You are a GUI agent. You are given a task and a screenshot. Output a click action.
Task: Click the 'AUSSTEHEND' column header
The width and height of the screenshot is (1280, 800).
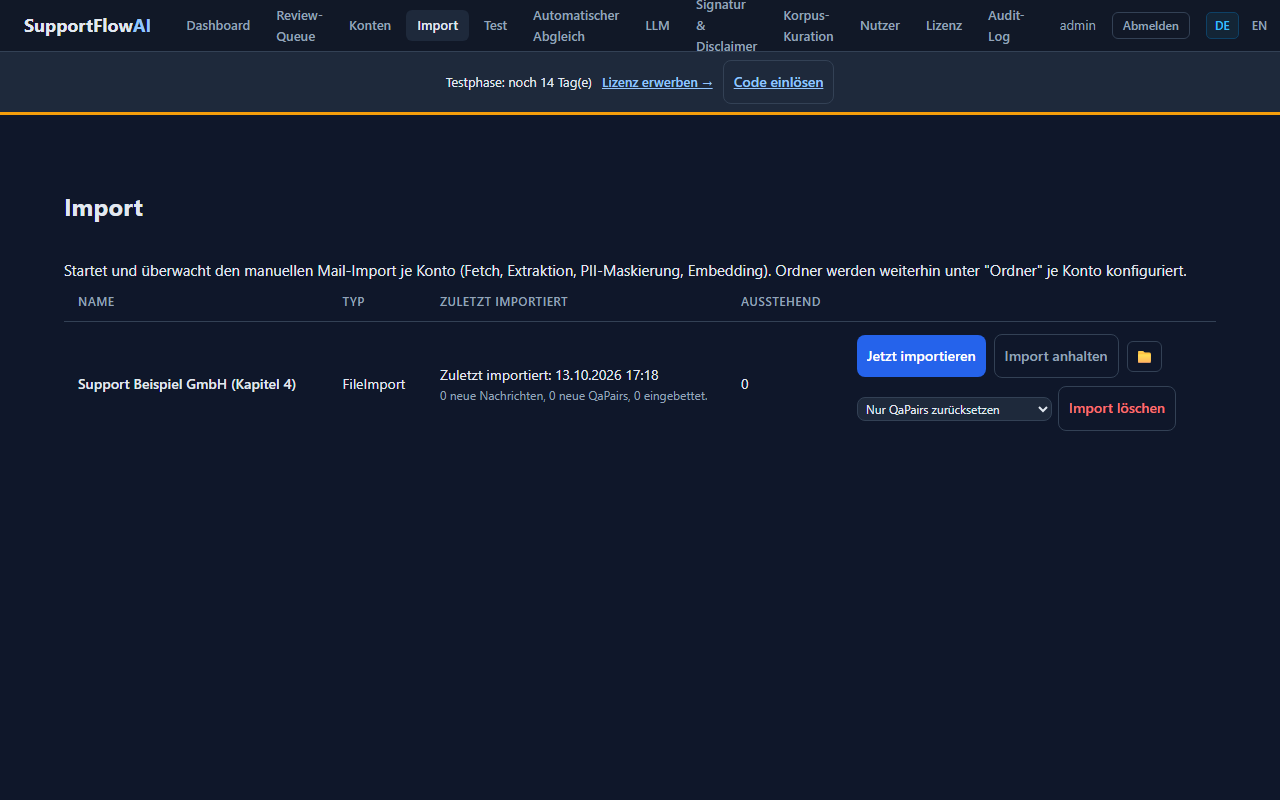coord(781,302)
